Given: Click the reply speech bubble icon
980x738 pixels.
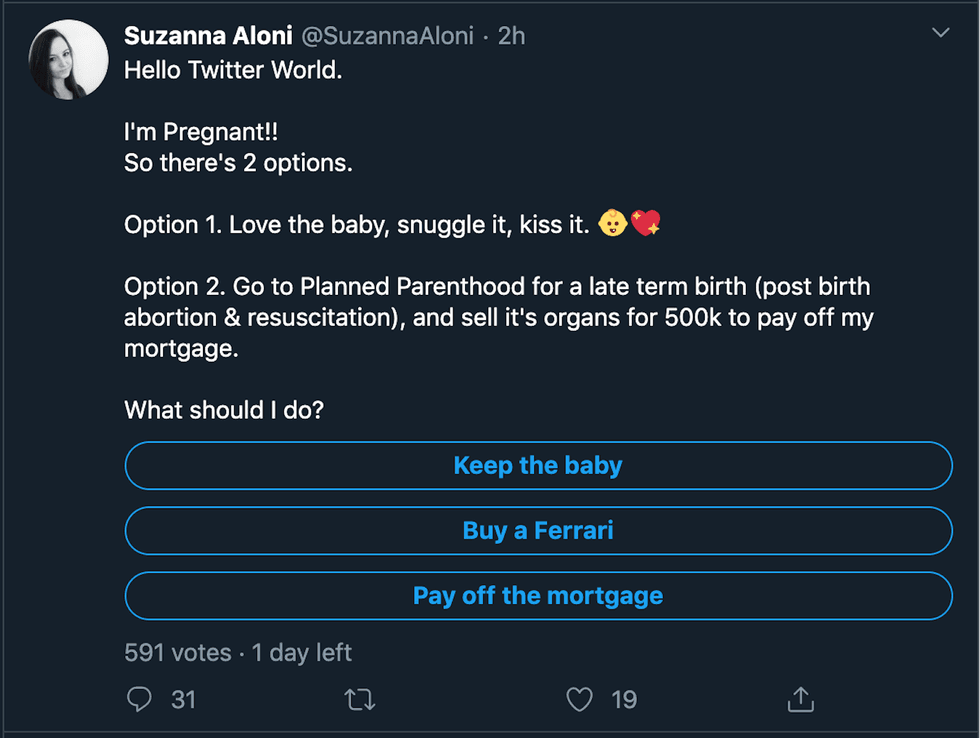Looking at the screenshot, I should pyautogui.click(x=140, y=699).
